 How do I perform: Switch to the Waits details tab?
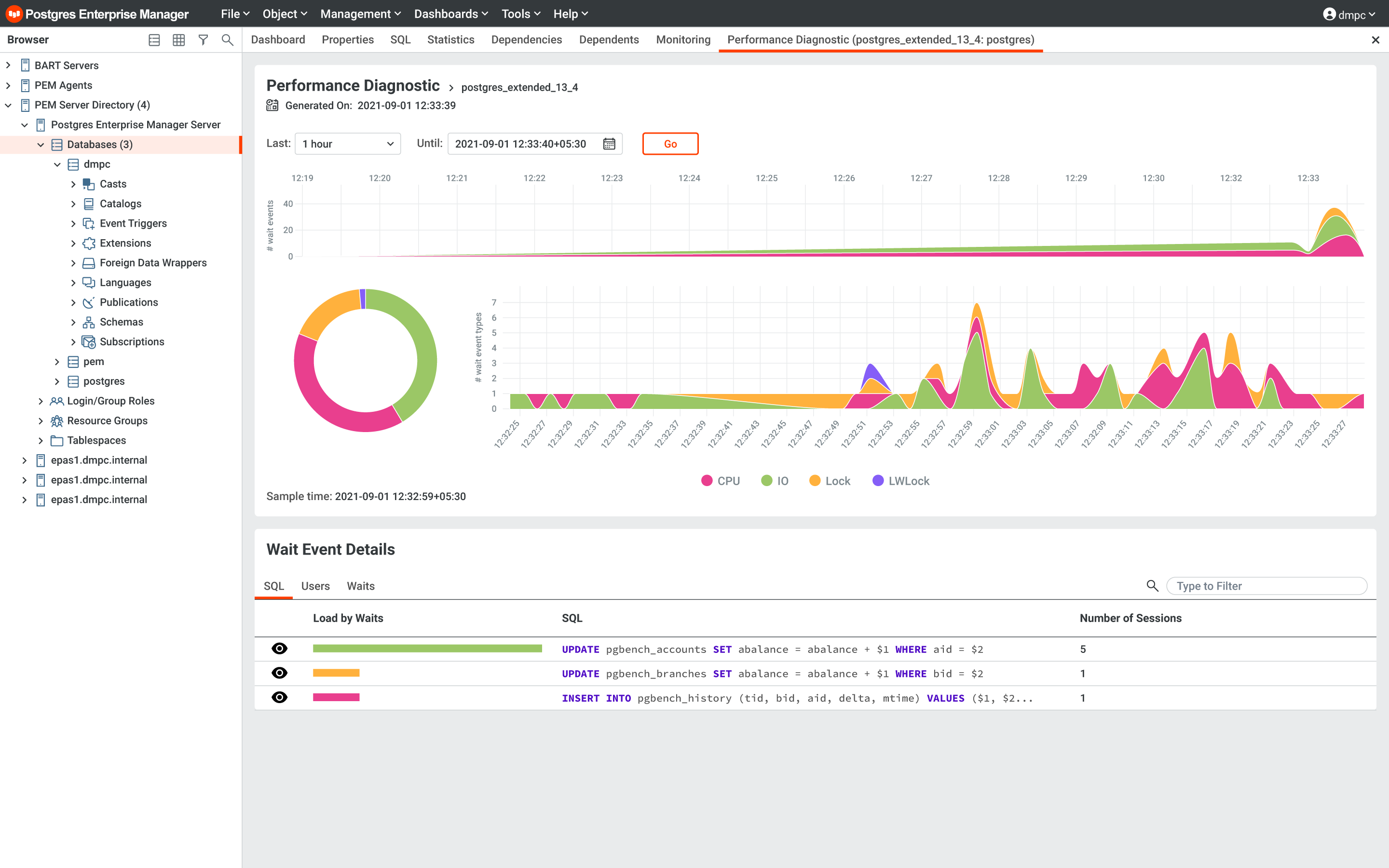[x=360, y=585]
